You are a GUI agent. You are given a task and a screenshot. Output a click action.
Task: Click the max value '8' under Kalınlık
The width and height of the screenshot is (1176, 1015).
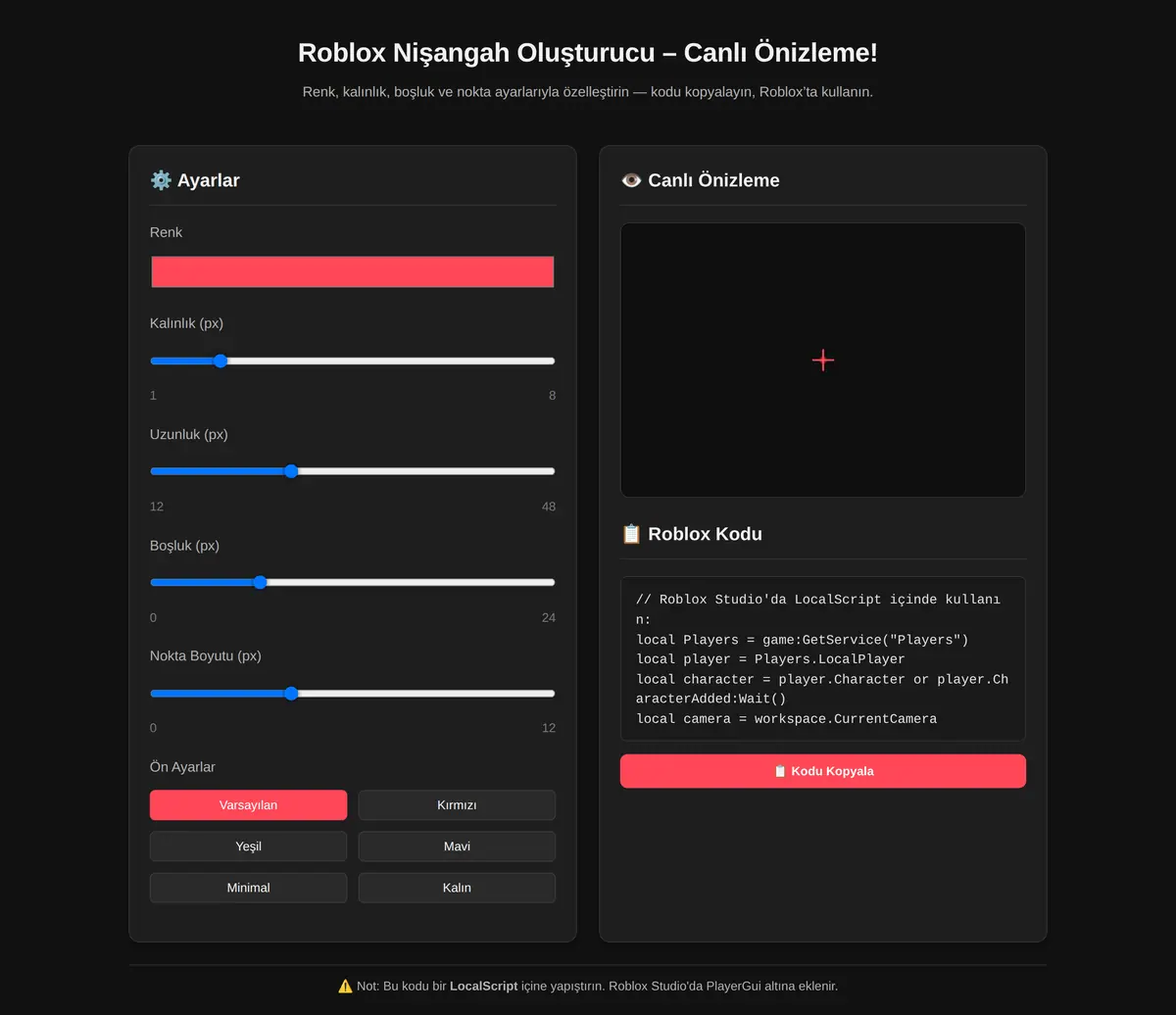click(552, 396)
